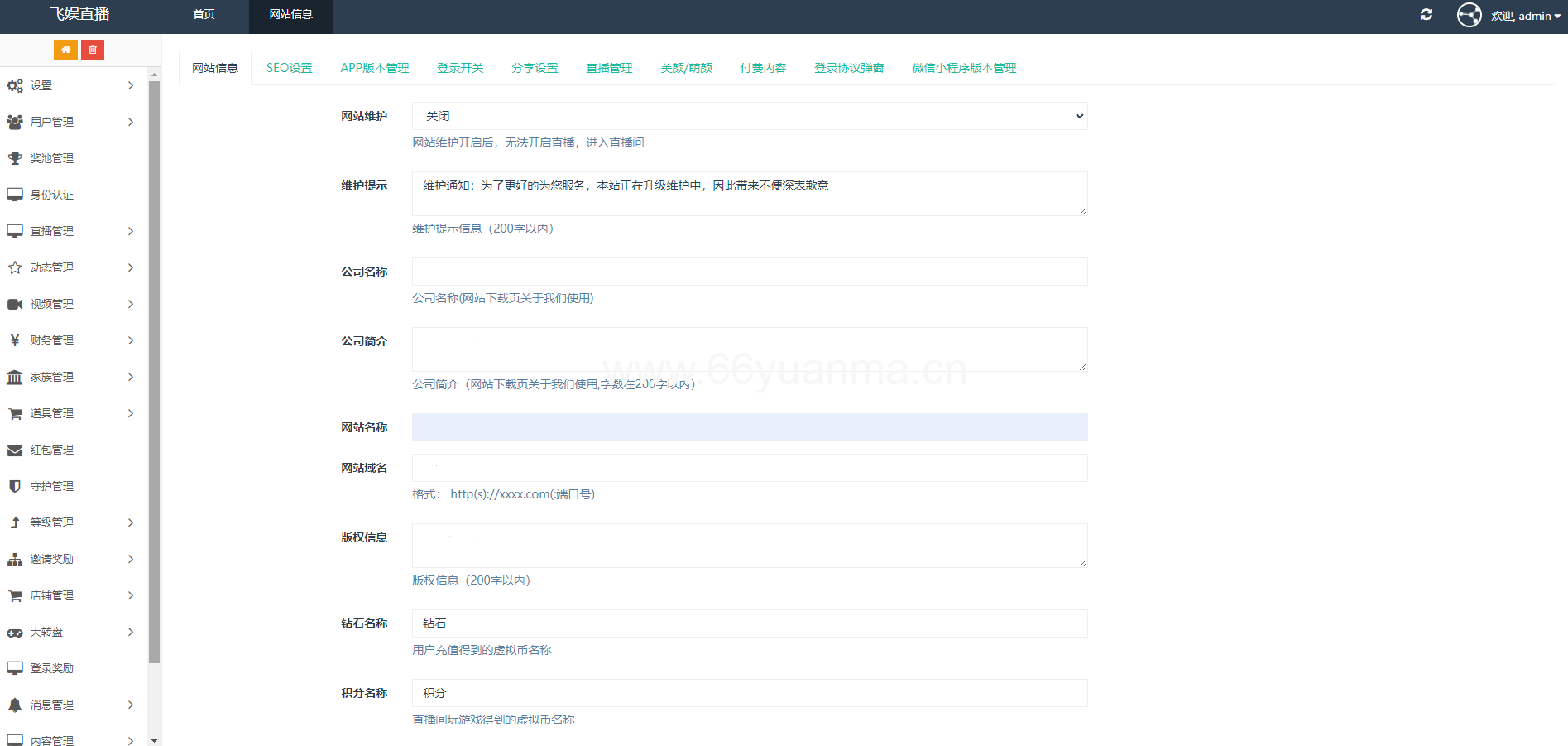Click the monitor icon beside 登录奖励
This screenshot has height=746, width=1568.
pyautogui.click(x=15, y=668)
